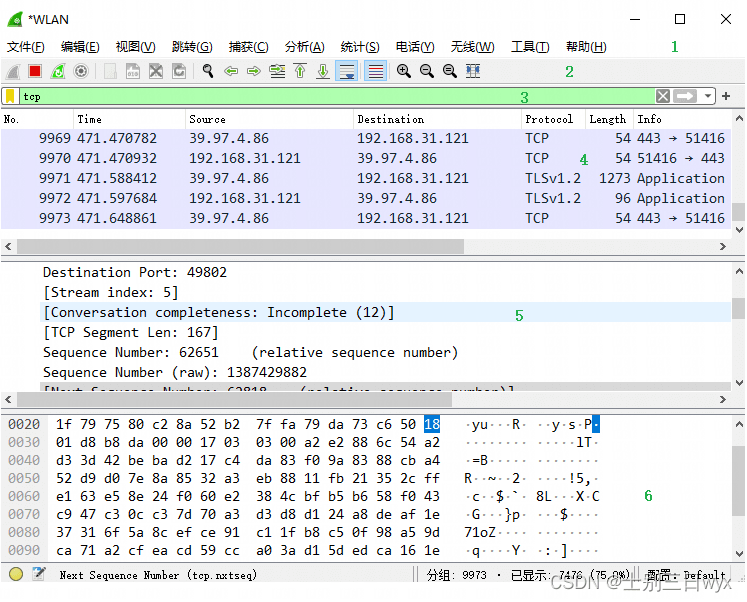Open the 编辑(E) menu
The width and height of the screenshot is (747, 602).
click(80, 47)
